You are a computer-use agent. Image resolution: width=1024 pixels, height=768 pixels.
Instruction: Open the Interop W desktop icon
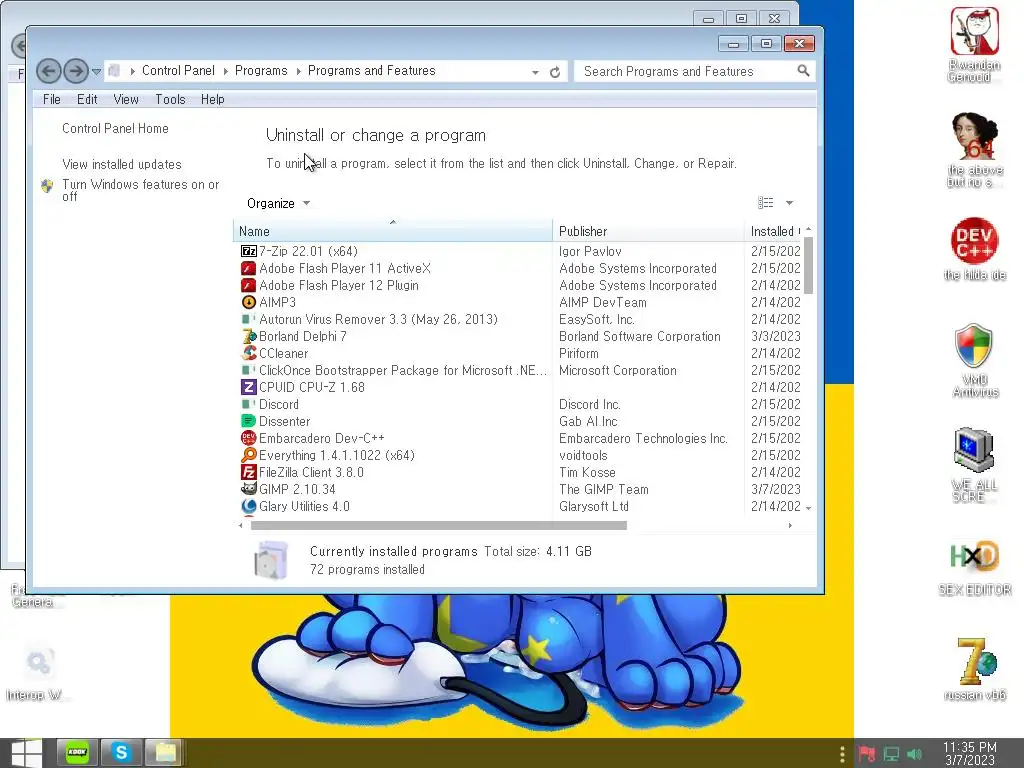[38, 674]
